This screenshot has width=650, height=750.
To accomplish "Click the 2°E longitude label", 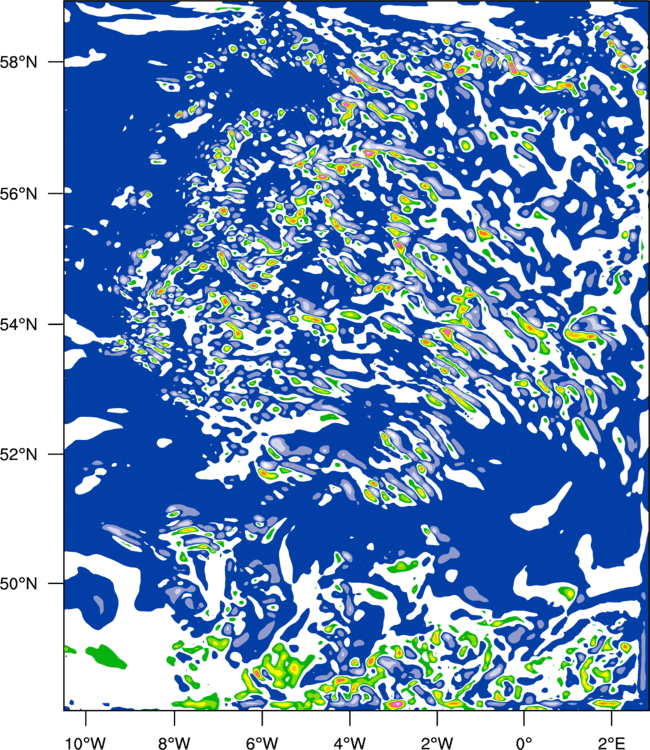I will click(x=612, y=743).
